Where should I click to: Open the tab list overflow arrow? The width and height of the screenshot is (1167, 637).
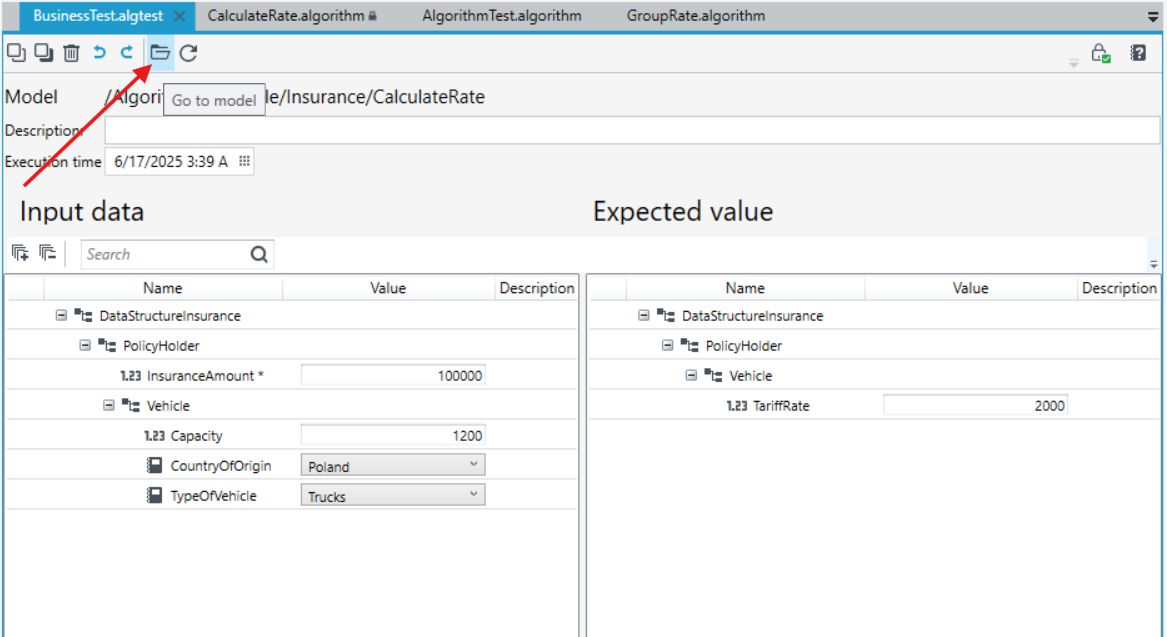[x=1154, y=16]
